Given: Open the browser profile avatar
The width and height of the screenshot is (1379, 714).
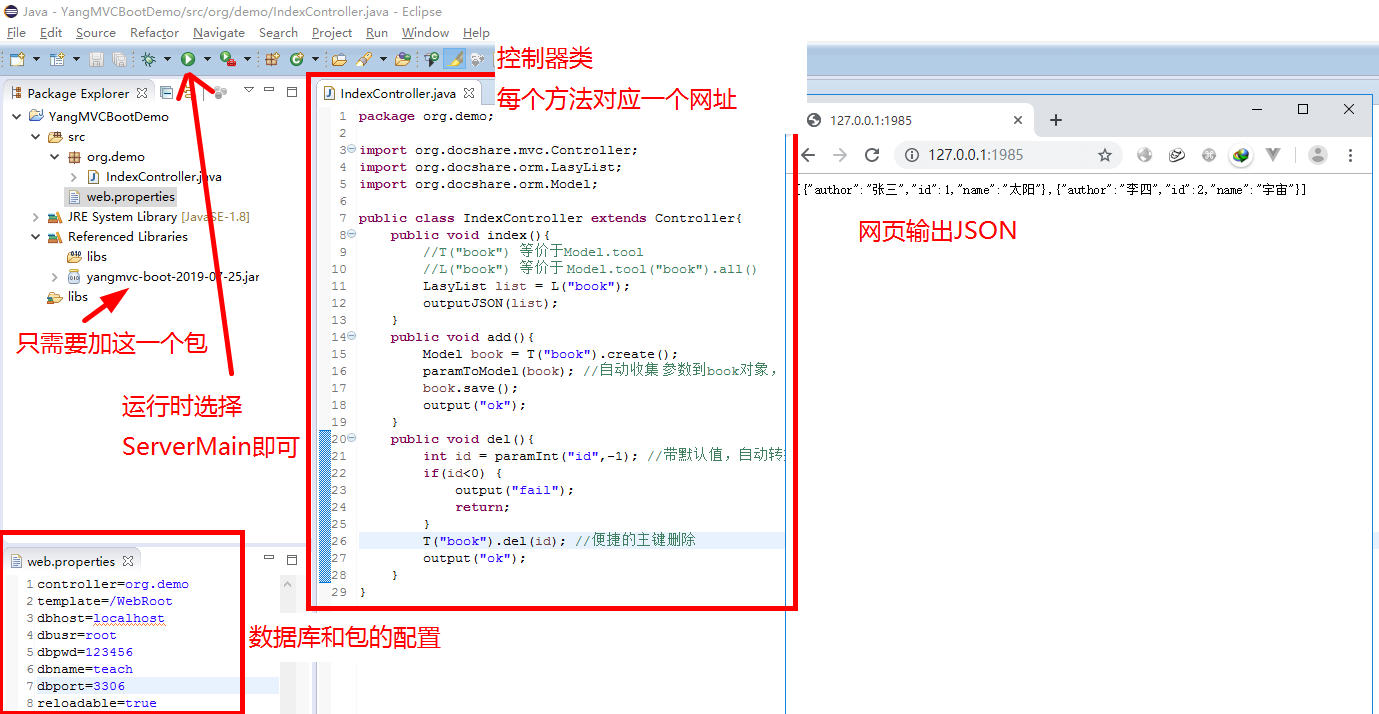Looking at the screenshot, I should 1318,155.
